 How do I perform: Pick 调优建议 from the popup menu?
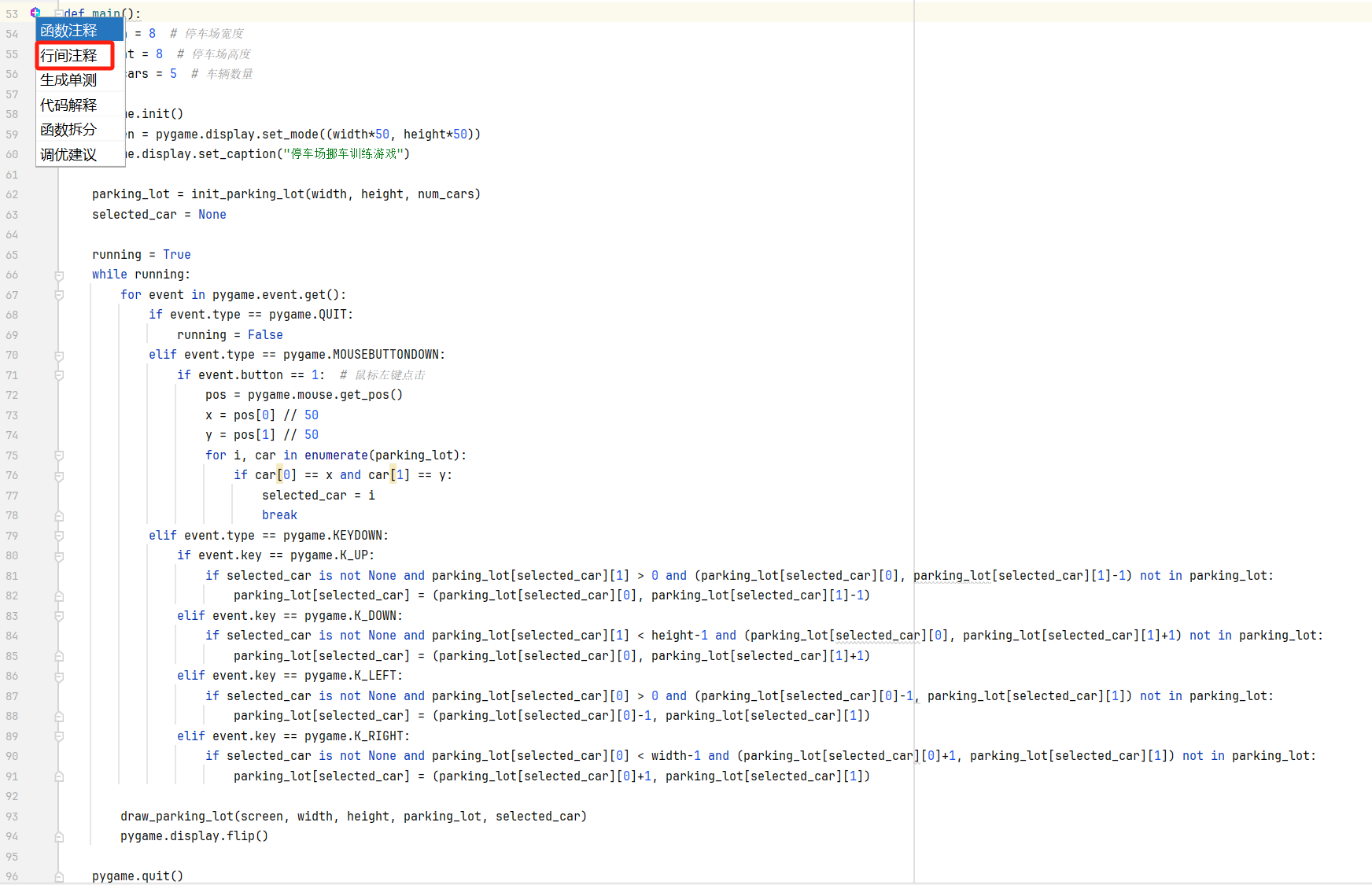79,154
